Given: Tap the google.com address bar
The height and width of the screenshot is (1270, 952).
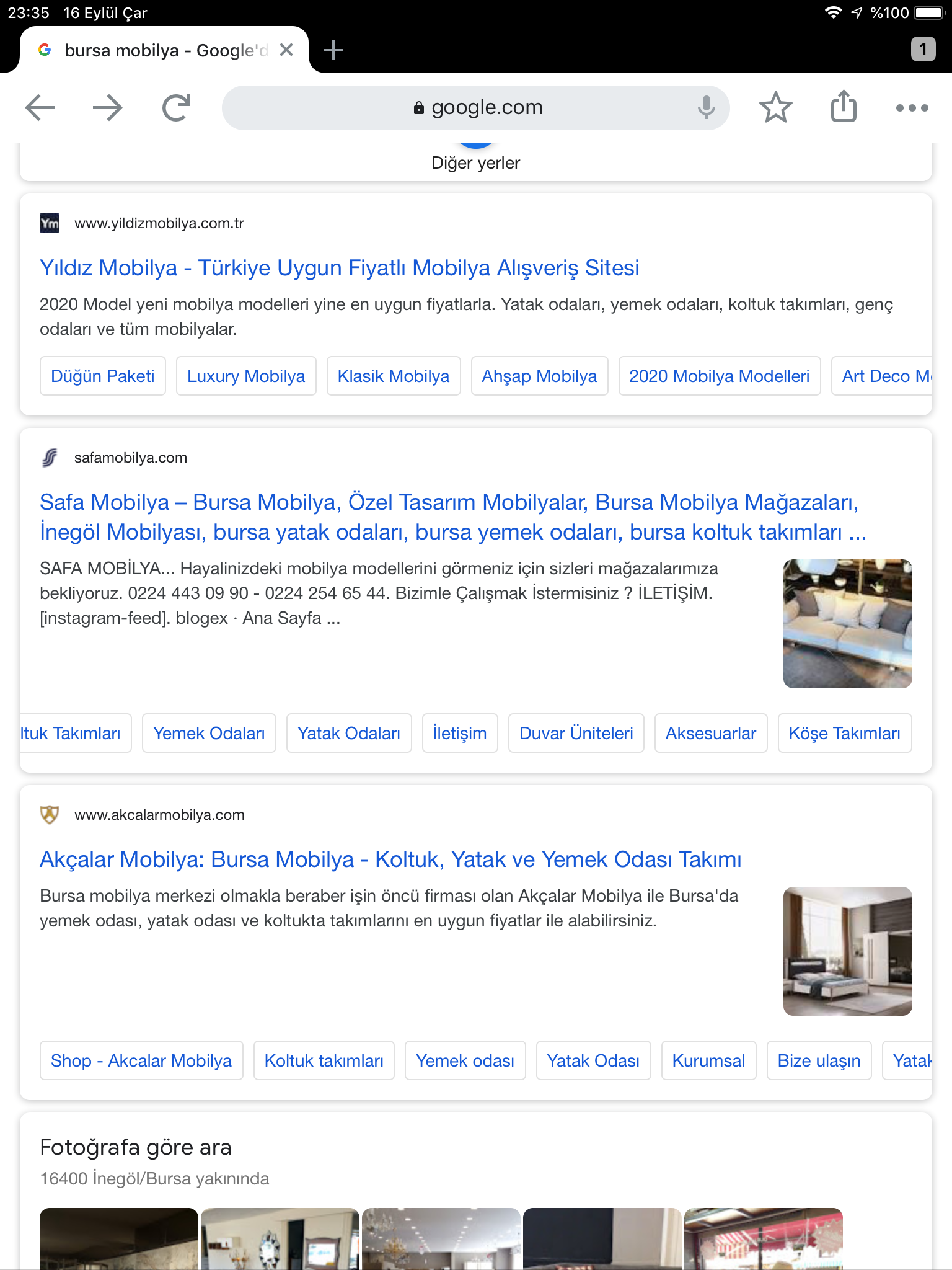Looking at the screenshot, I should click(475, 108).
